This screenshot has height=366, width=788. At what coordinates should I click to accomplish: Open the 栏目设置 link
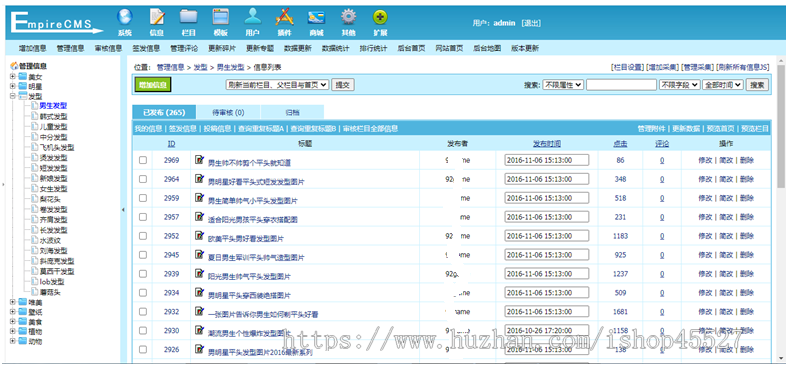tap(627, 67)
